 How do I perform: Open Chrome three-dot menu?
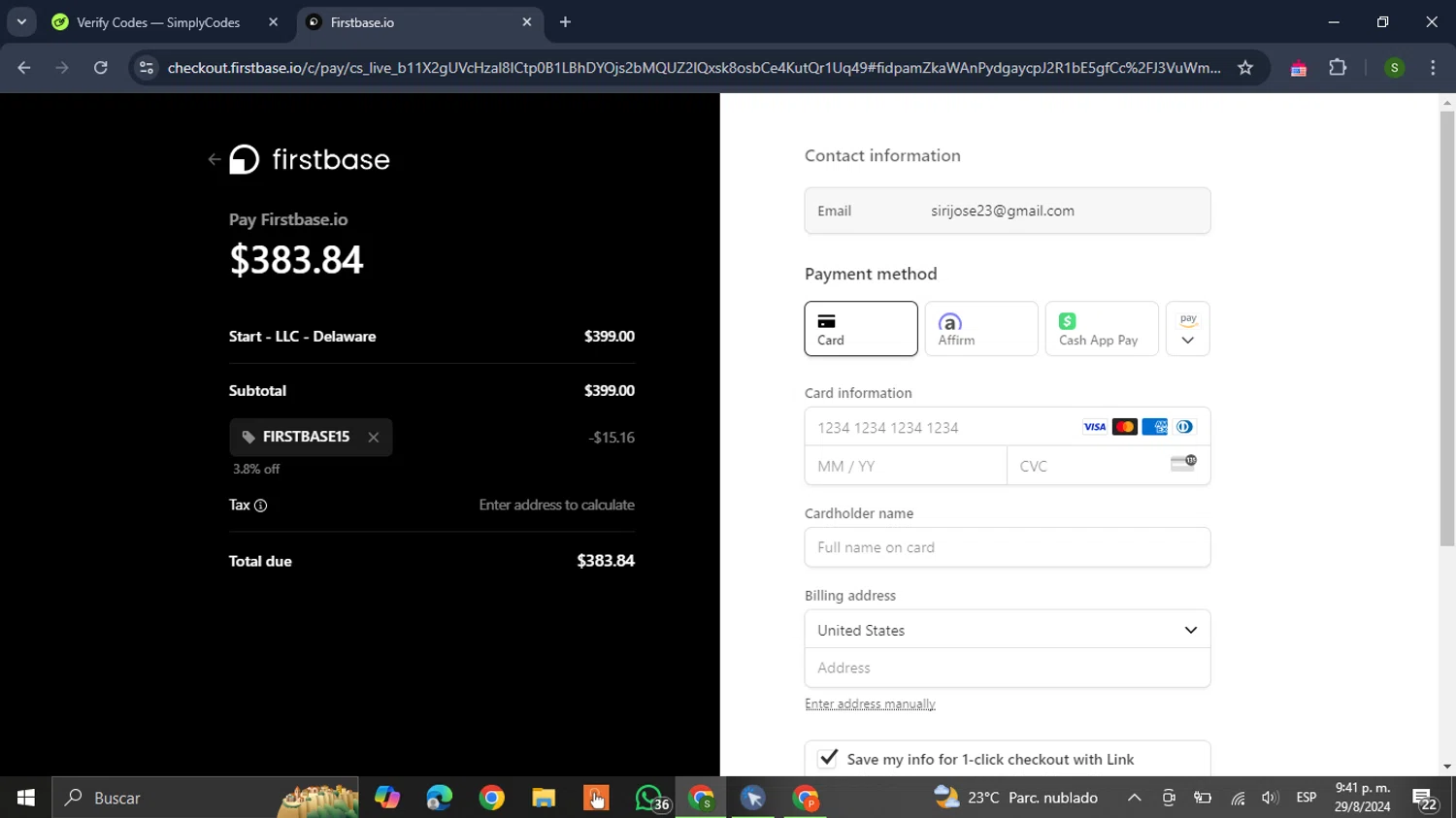tap(1434, 68)
